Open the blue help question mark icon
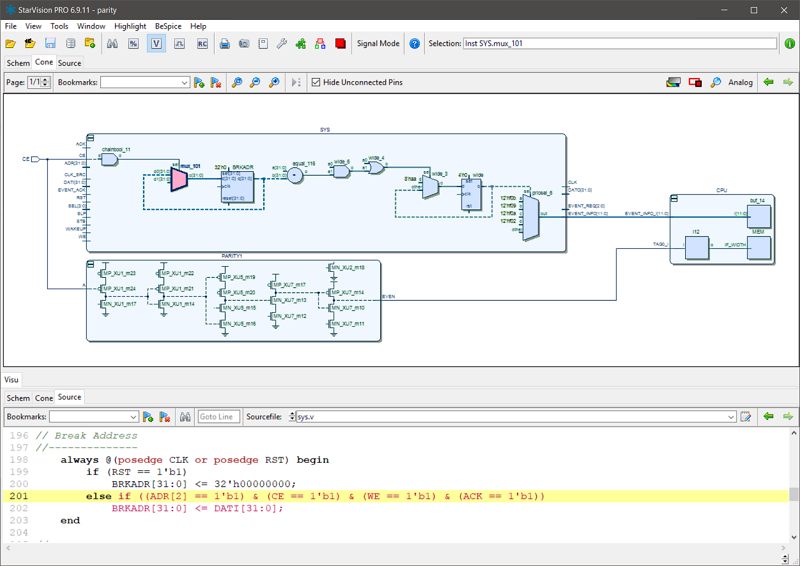Image resolution: width=800 pixels, height=566 pixels. tap(414, 44)
